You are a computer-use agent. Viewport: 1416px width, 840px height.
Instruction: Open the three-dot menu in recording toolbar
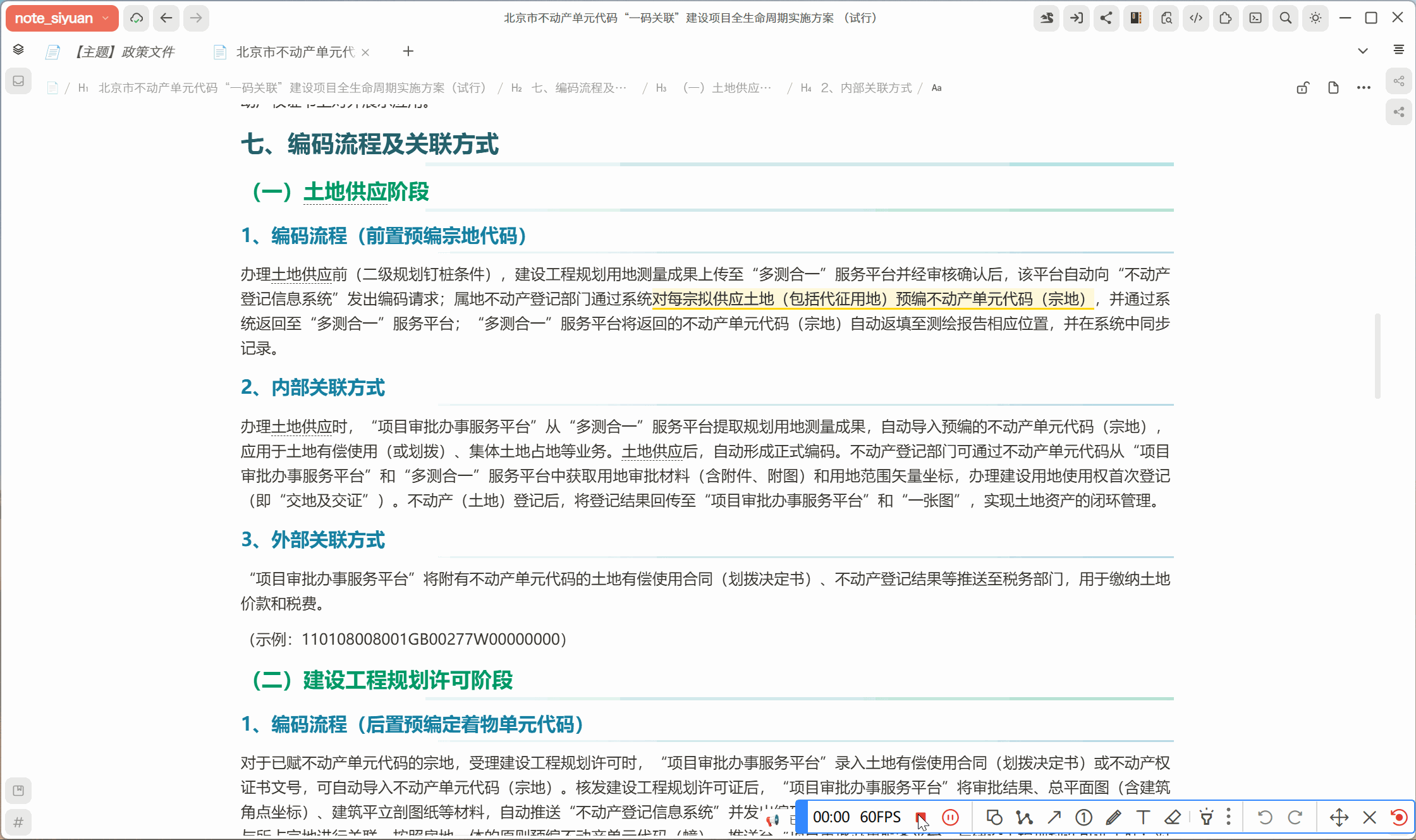pyautogui.click(x=1227, y=817)
